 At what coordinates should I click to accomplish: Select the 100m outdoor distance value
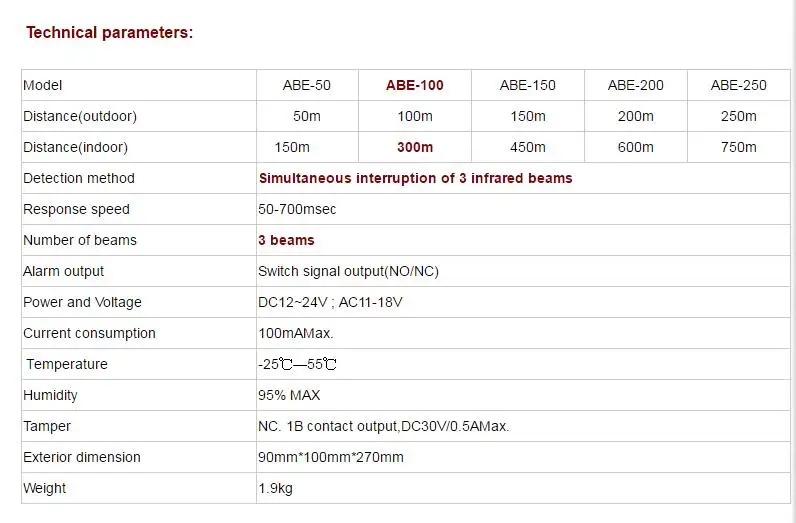click(415, 116)
